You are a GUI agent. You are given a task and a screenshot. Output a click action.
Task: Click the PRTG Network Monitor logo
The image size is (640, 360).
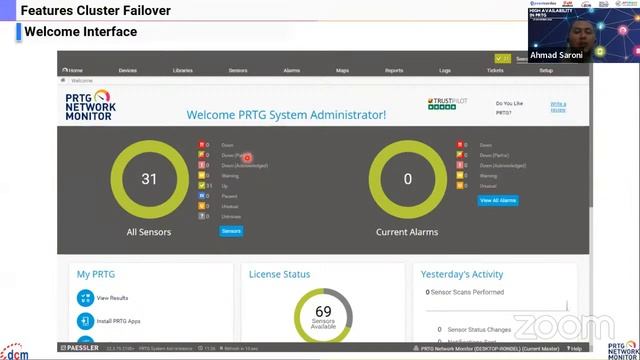pos(91,105)
